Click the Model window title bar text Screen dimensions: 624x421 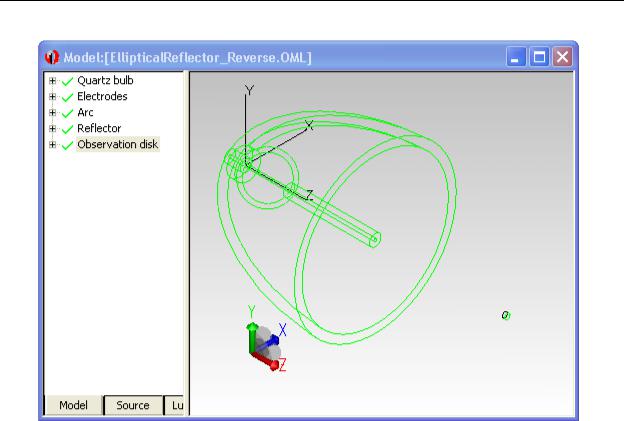pos(187,58)
